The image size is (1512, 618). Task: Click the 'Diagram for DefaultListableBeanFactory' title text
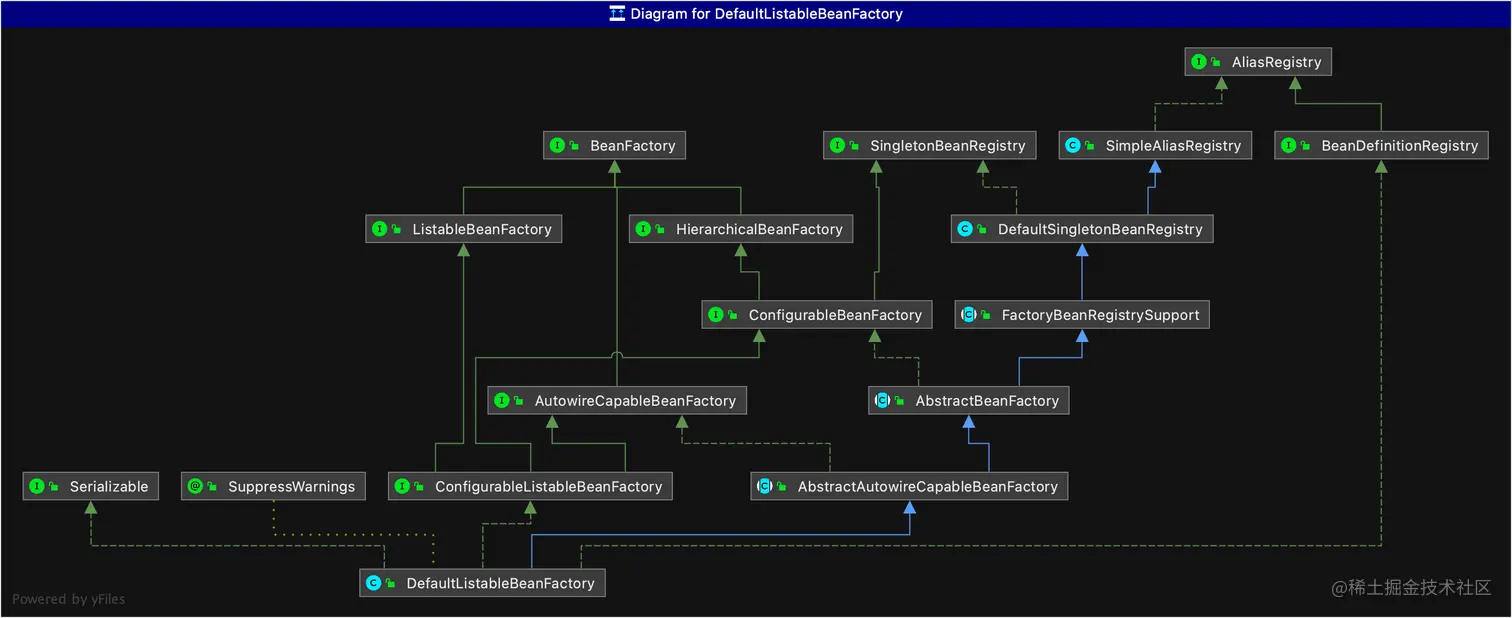click(767, 14)
